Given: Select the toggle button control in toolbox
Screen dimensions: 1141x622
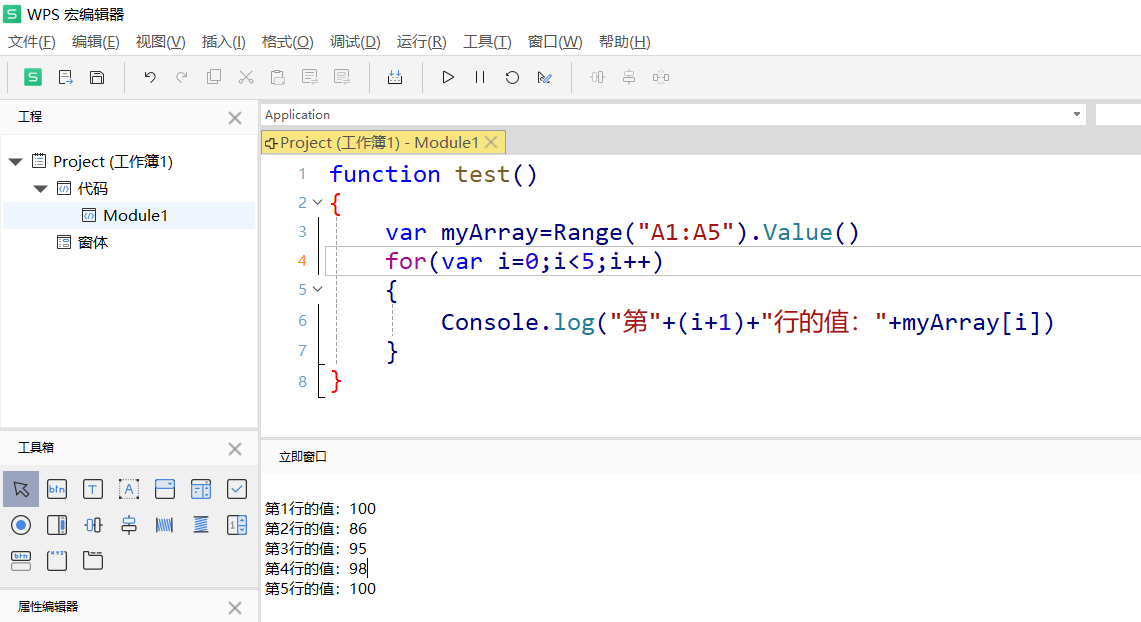Looking at the screenshot, I should (21, 560).
